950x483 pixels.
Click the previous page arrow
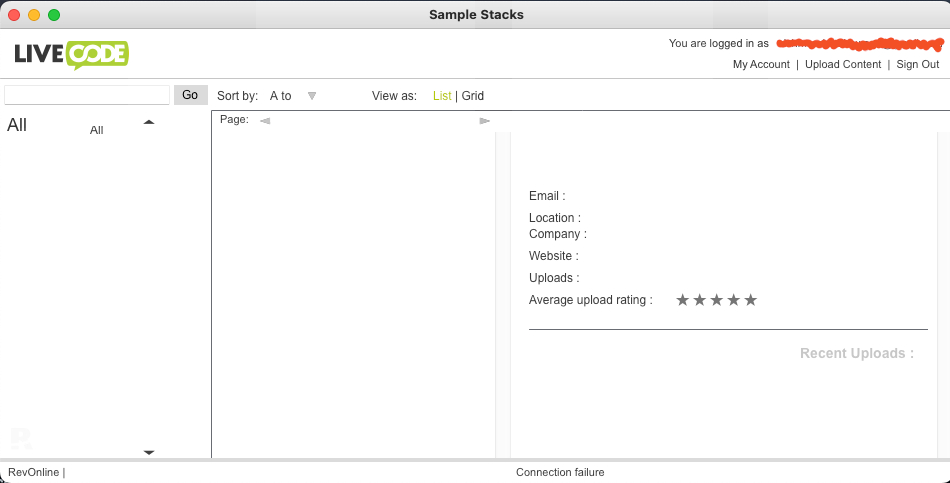[265, 121]
